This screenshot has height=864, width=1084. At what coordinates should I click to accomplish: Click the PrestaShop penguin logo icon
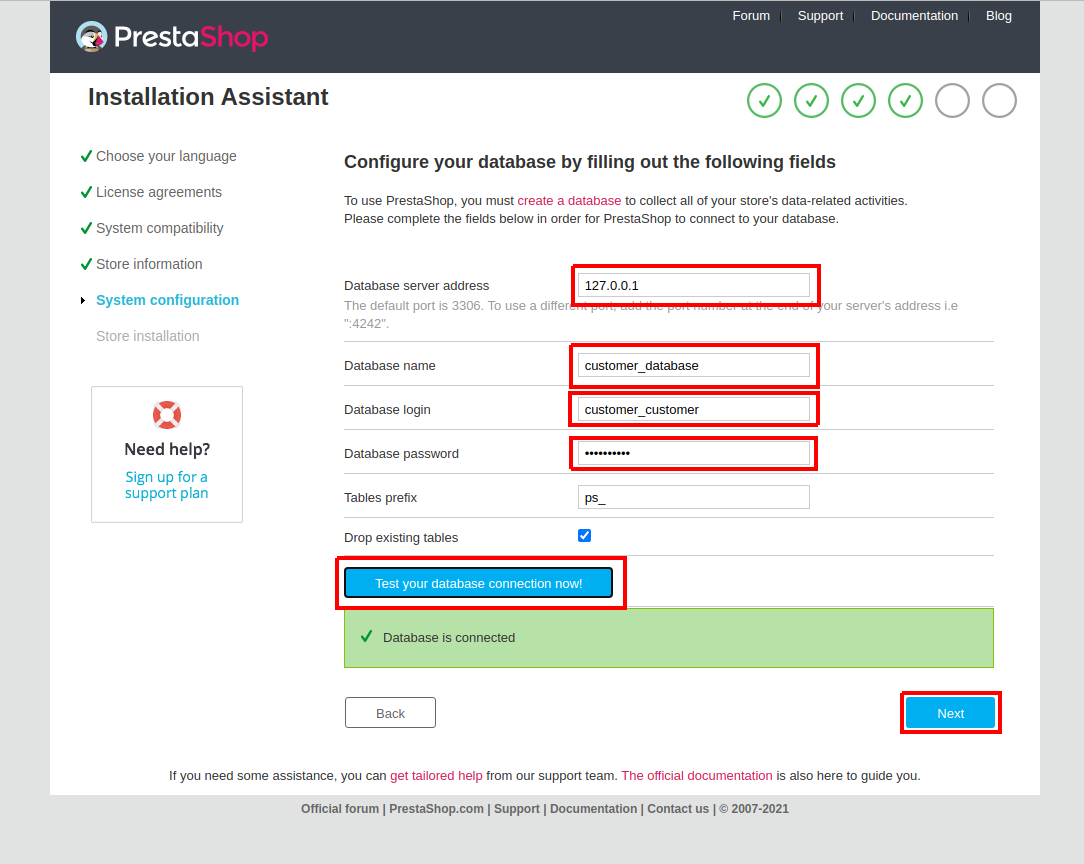tap(91, 37)
